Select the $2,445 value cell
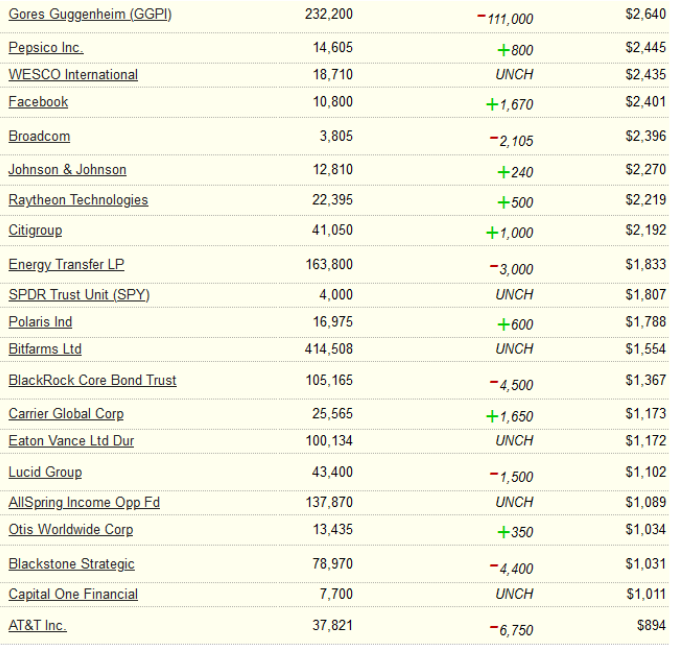 [645, 48]
